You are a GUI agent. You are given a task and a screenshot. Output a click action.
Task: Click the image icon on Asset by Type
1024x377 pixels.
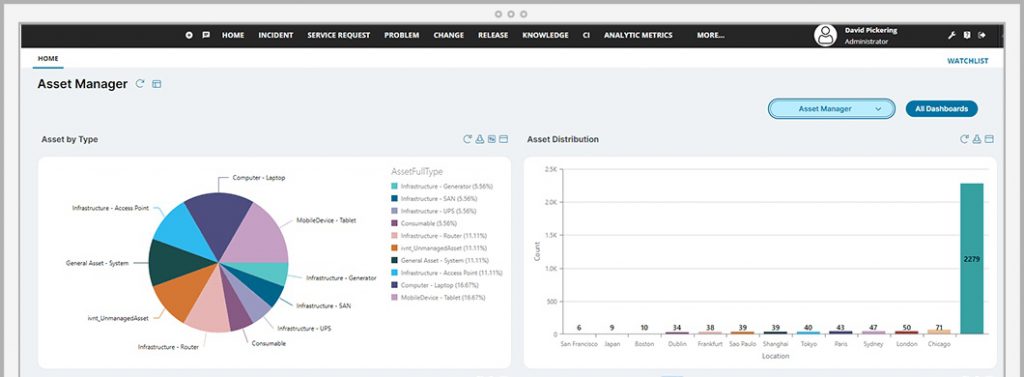tap(492, 139)
